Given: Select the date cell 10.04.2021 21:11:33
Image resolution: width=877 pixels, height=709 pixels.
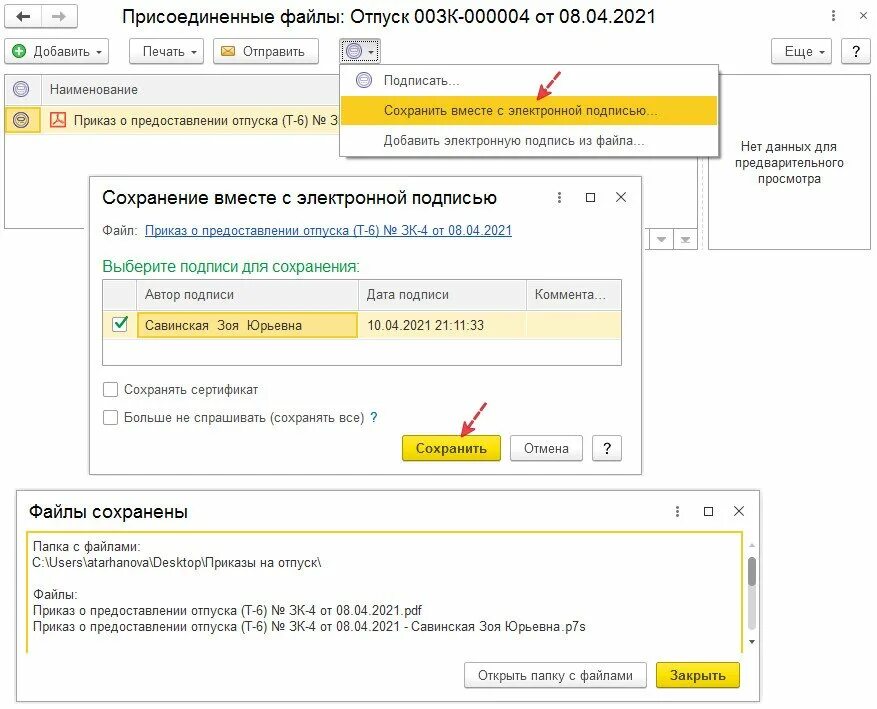Looking at the screenshot, I should tap(442, 325).
